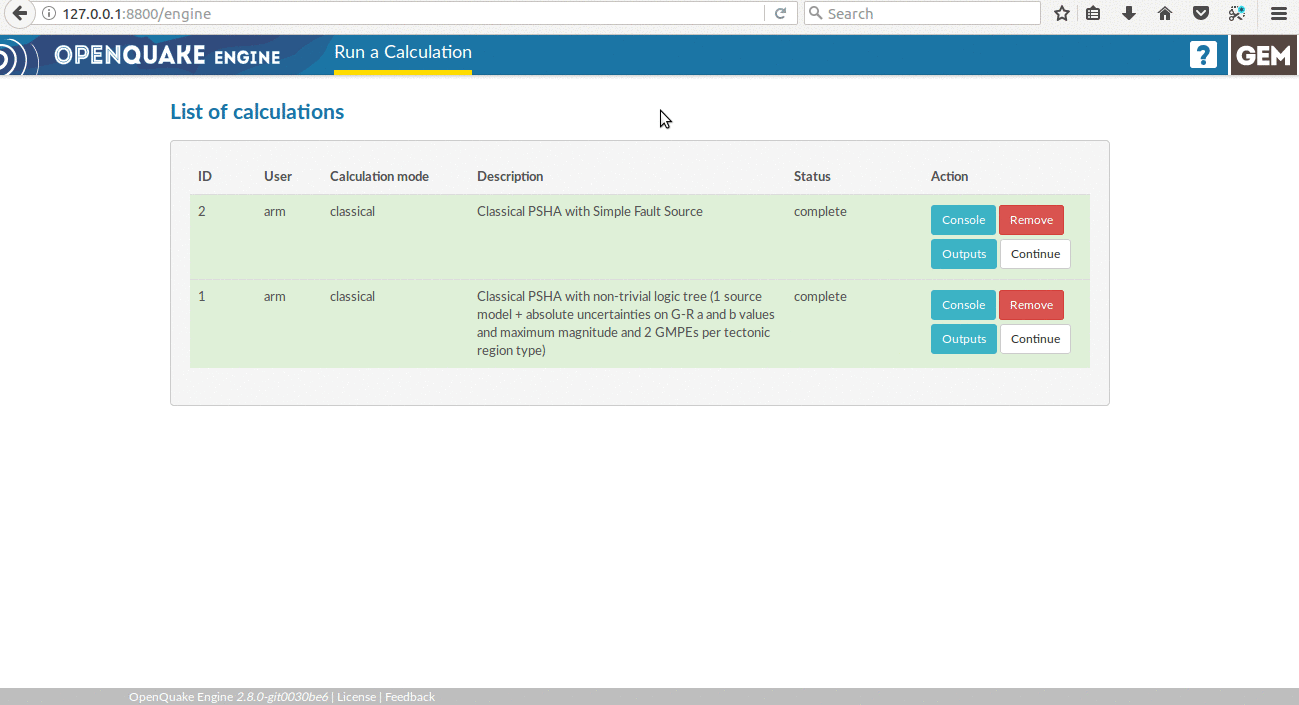
Task: Click the GEM logo in header
Action: tap(1264, 55)
